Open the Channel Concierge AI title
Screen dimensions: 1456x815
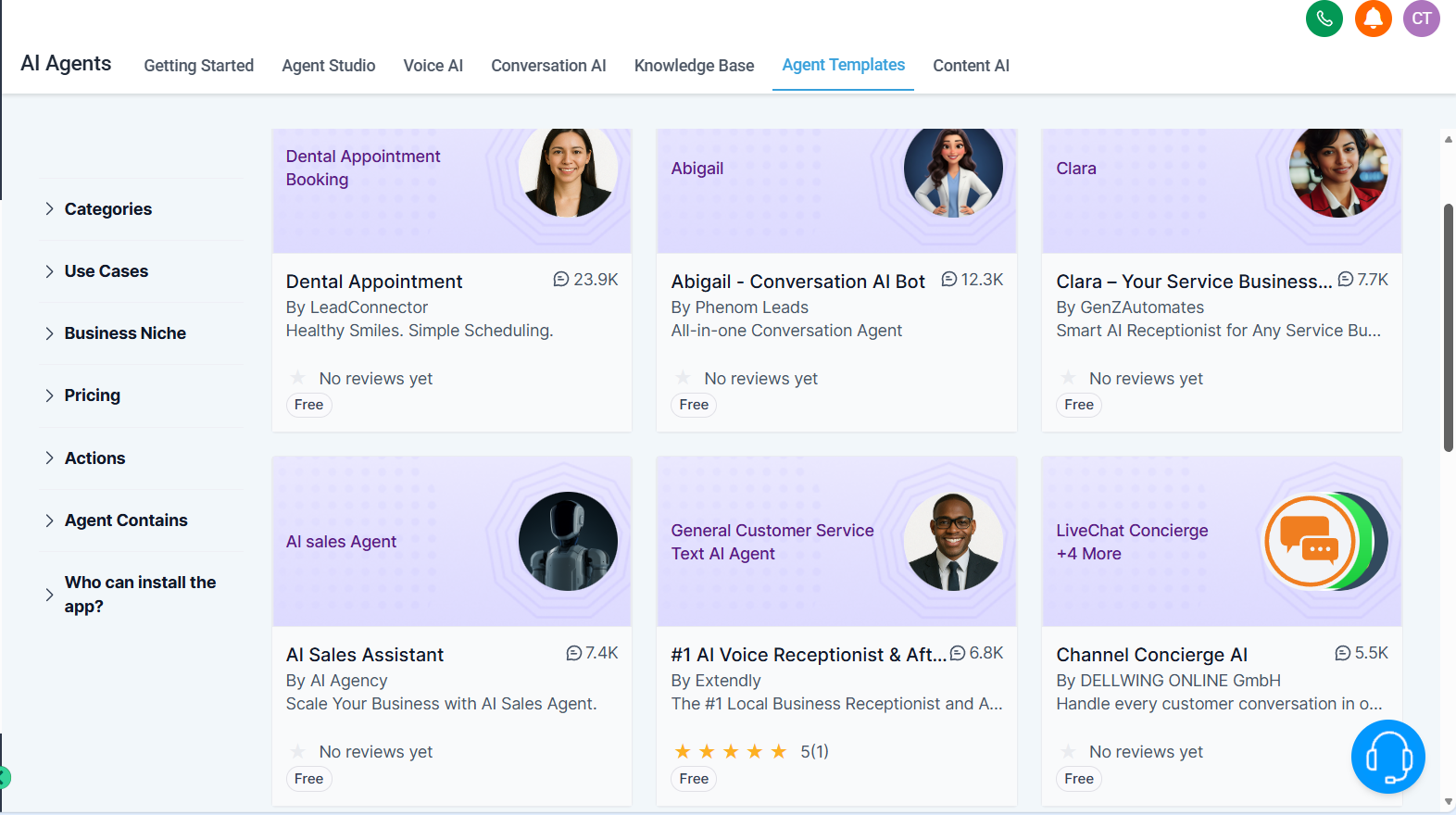[1151, 655]
